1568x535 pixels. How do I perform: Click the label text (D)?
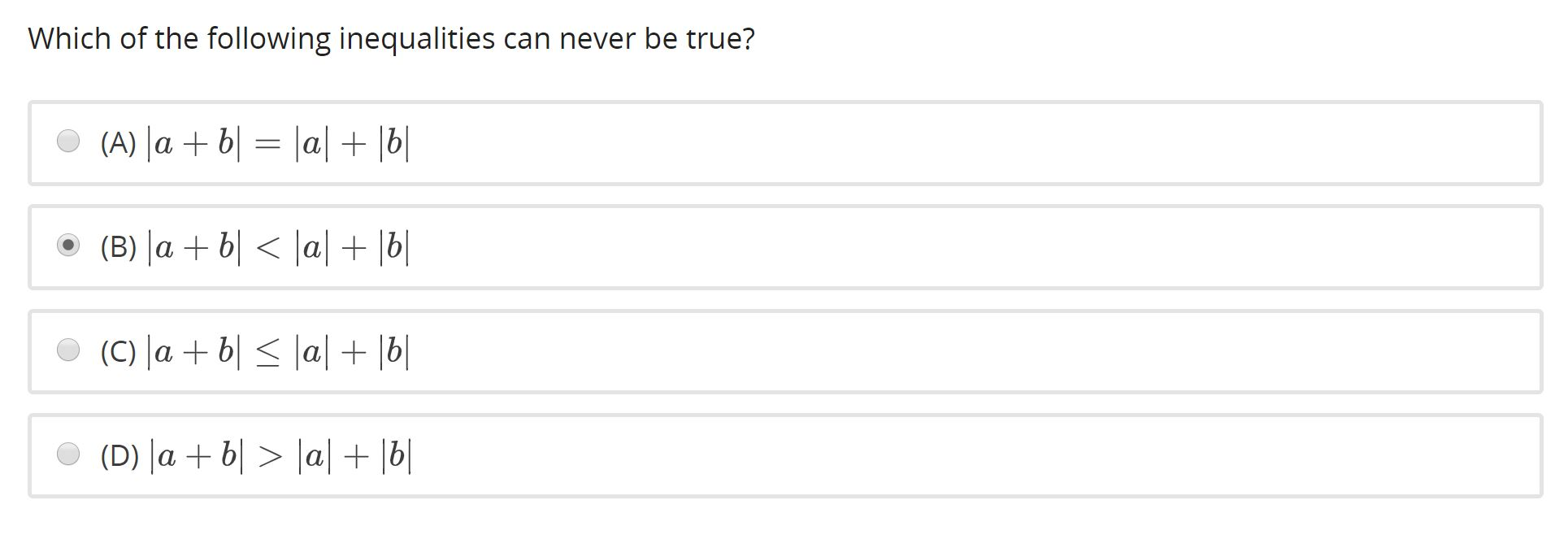point(119,455)
